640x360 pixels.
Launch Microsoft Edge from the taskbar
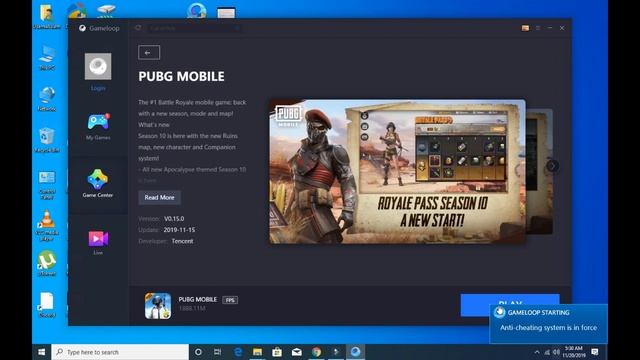point(238,352)
